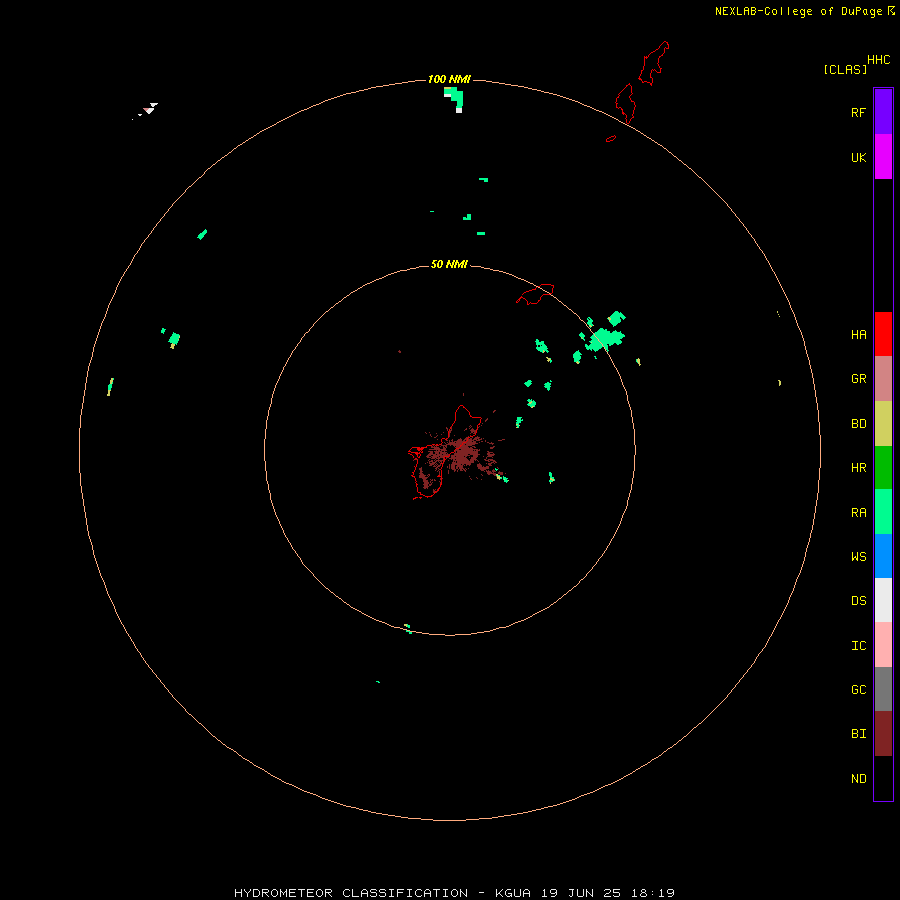This screenshot has width=900, height=900.
Task: Click the GR legend label
Action: pos(858,379)
